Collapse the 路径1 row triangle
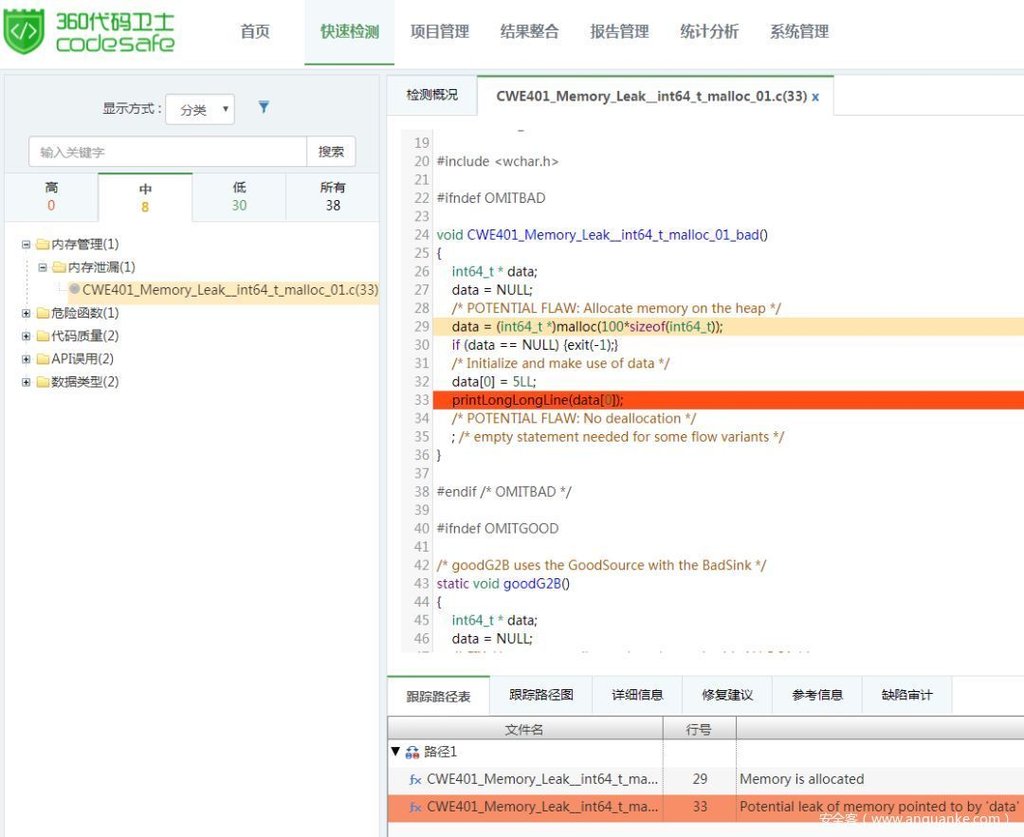This screenshot has height=837, width=1024. 396,752
